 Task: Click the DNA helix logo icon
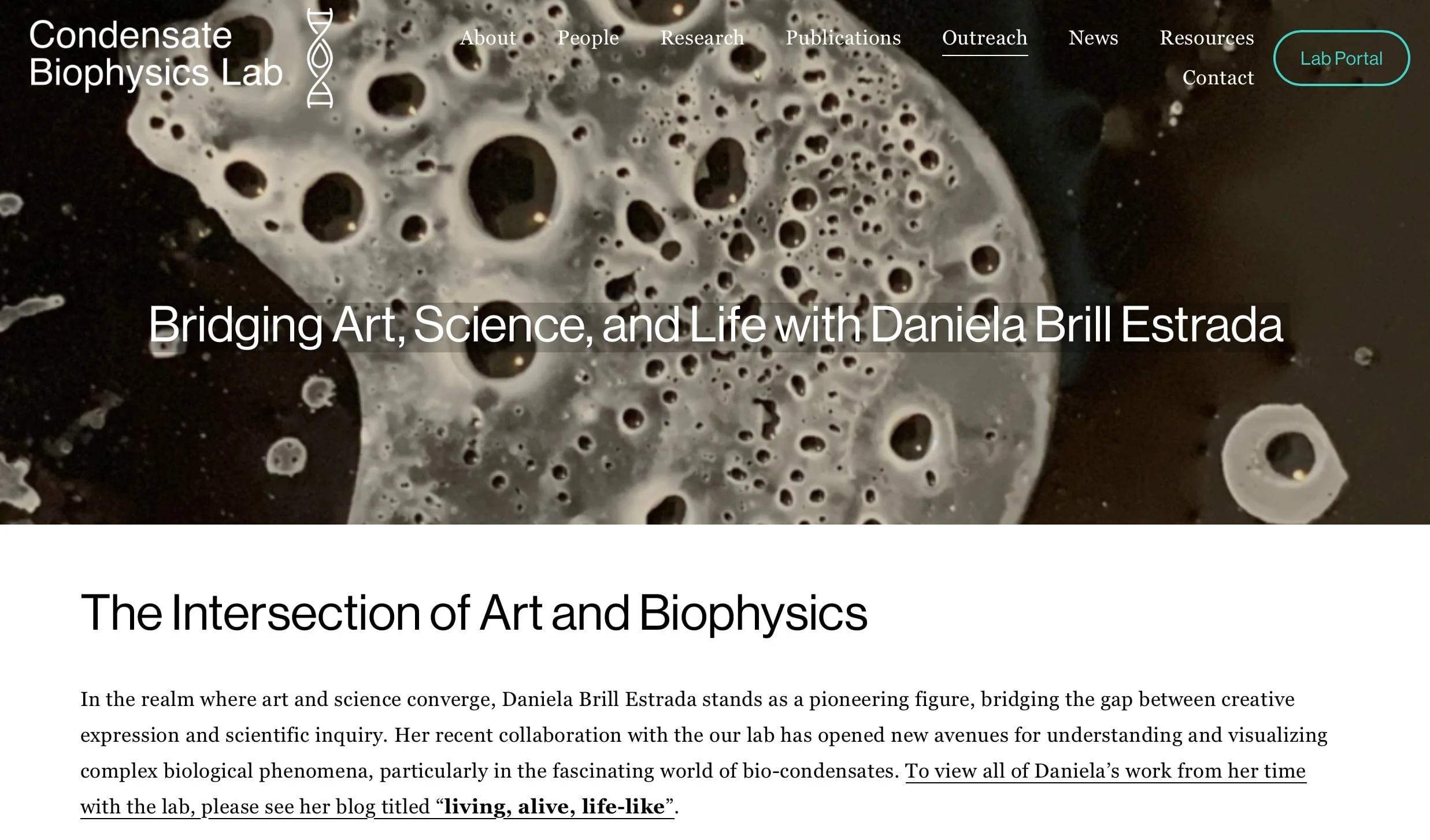coord(320,58)
